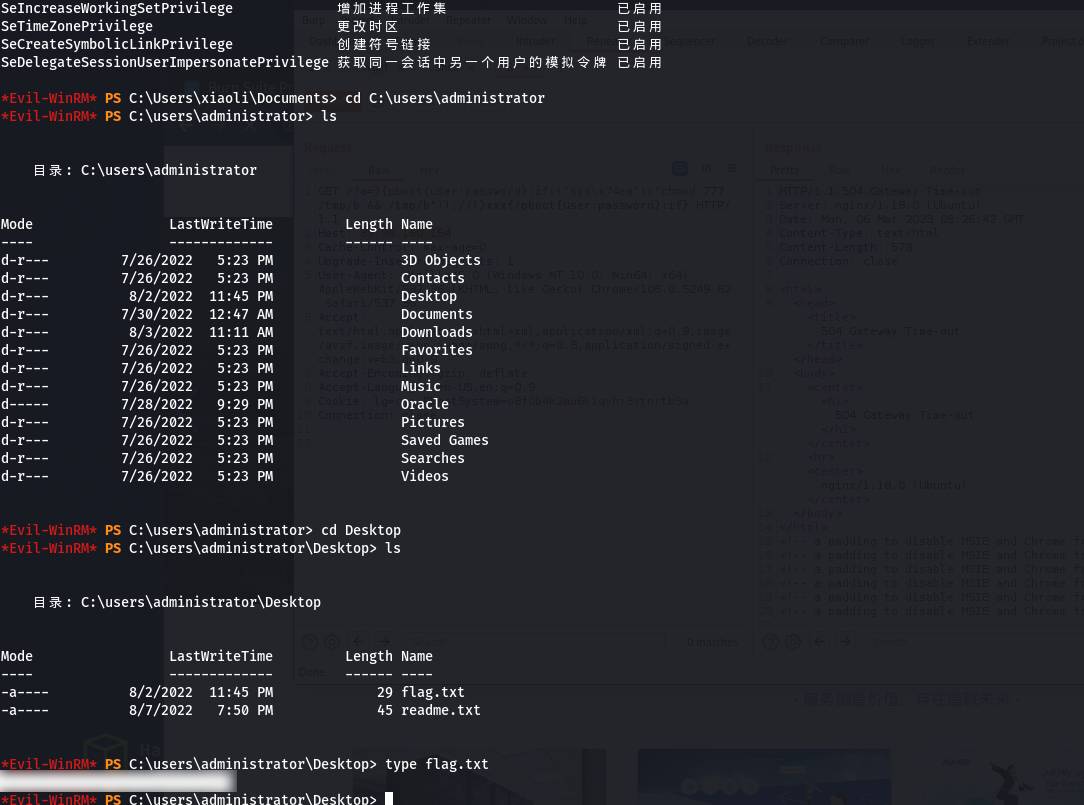The height and width of the screenshot is (805, 1084).
Task: Click the 创建符号链接 privilege description
Action: pyautogui.click(x=384, y=44)
